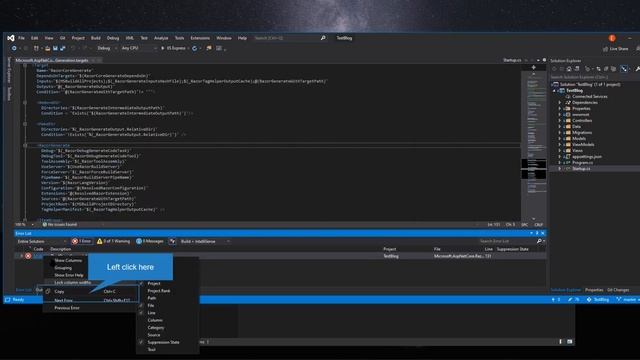Click the orange user account avatar
Viewport: 640px width, 360px height.
[x=612, y=38]
